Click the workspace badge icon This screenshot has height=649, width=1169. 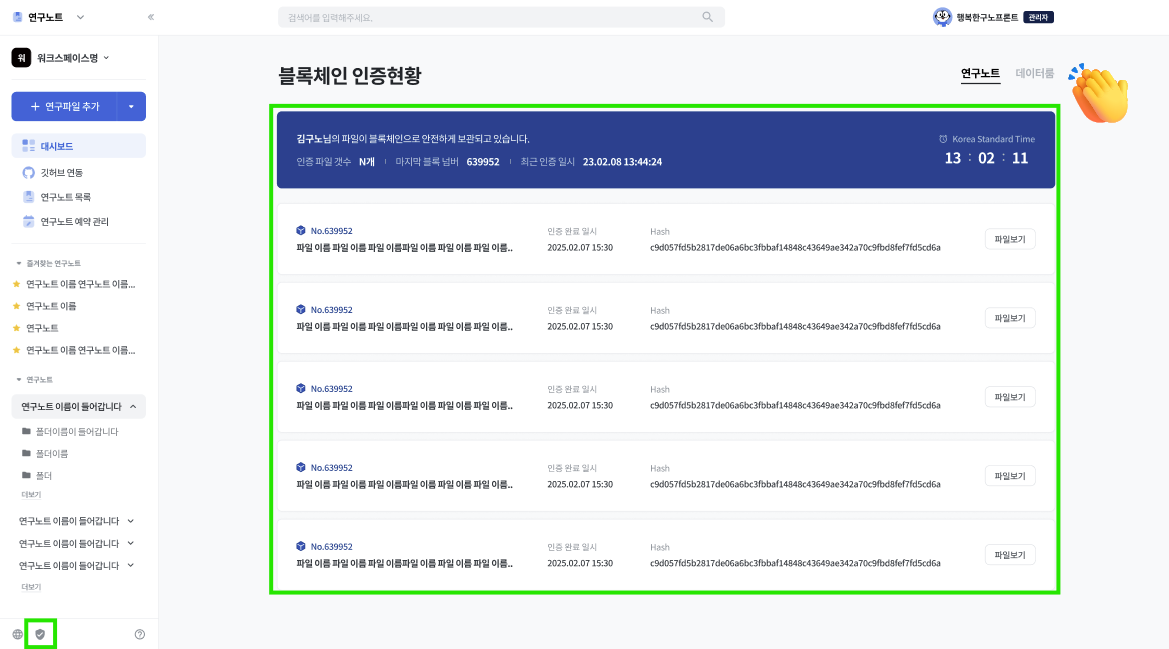click(21, 57)
